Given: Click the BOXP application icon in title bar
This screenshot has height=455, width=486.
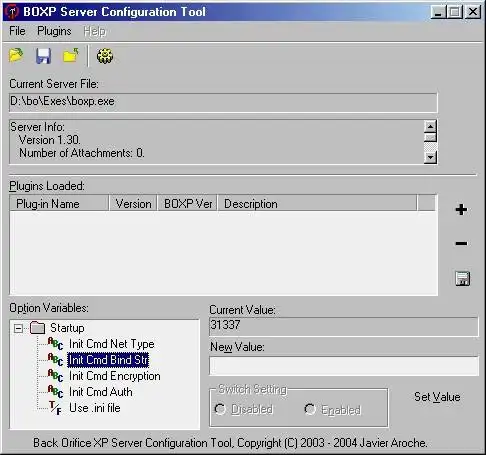Looking at the screenshot, I should tap(12, 12).
